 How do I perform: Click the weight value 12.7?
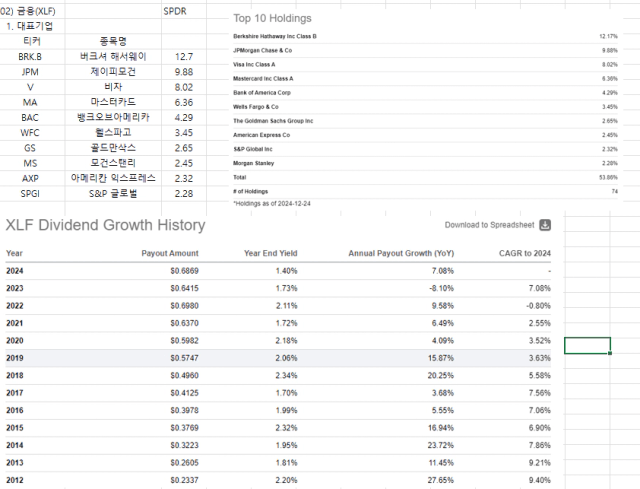[x=184, y=57]
